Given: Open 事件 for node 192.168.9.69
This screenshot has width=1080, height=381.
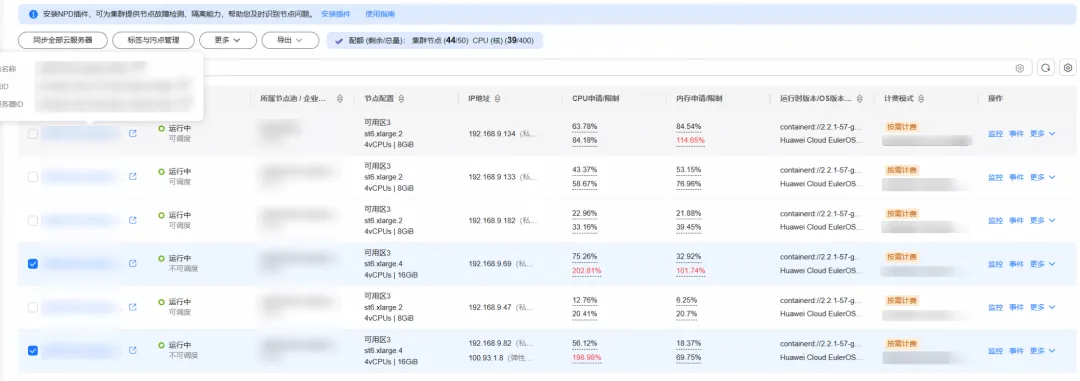Looking at the screenshot, I should pyautogui.click(x=1017, y=264).
